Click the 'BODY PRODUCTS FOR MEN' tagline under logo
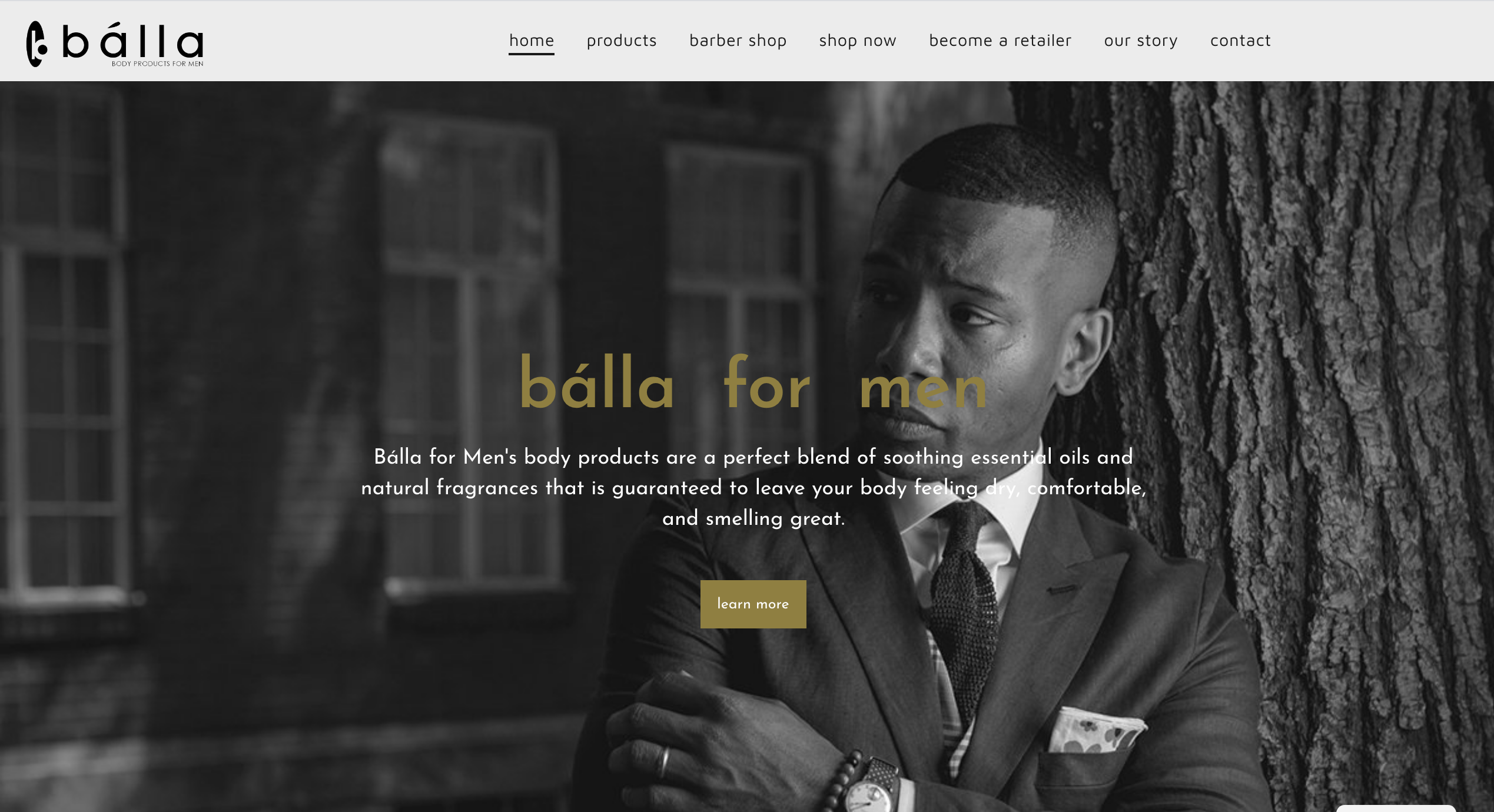 click(157, 64)
